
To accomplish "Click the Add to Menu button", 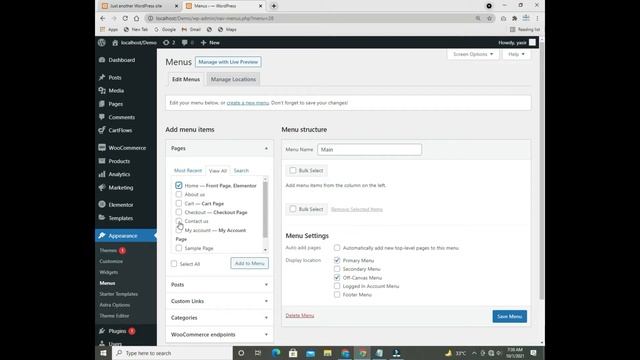I will pos(249,263).
